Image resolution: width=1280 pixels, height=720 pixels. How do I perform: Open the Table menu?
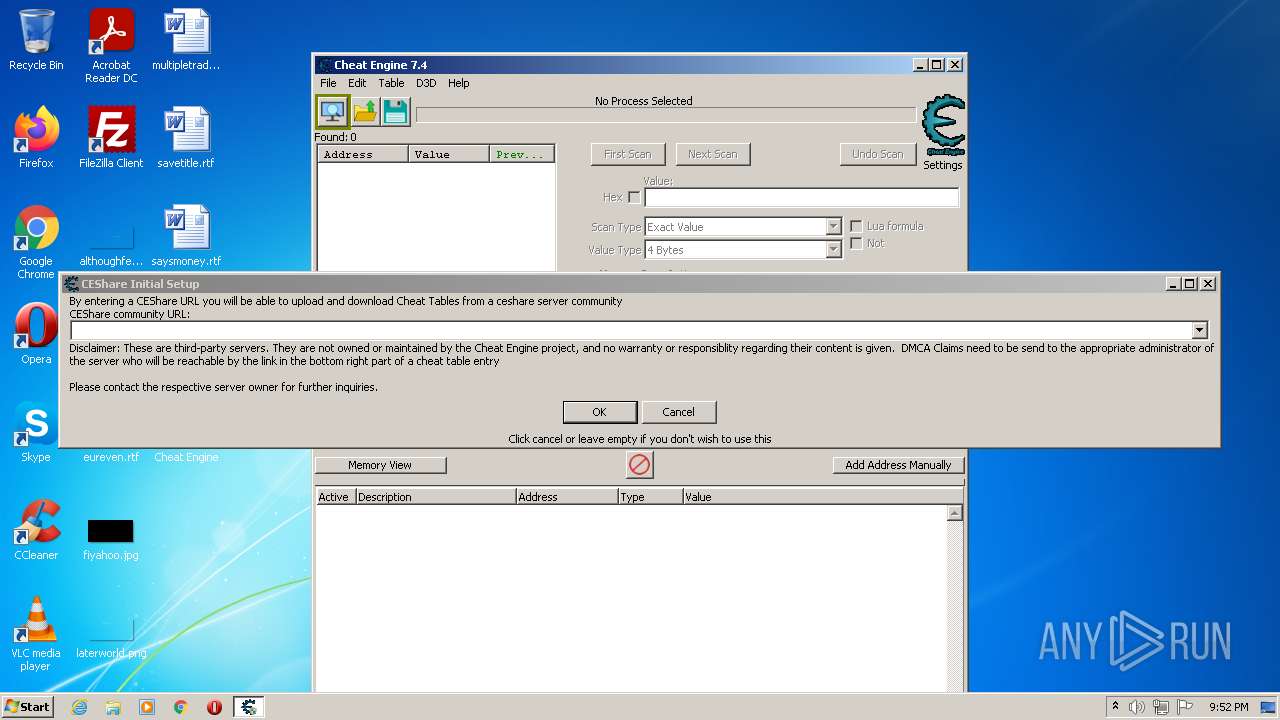391,83
